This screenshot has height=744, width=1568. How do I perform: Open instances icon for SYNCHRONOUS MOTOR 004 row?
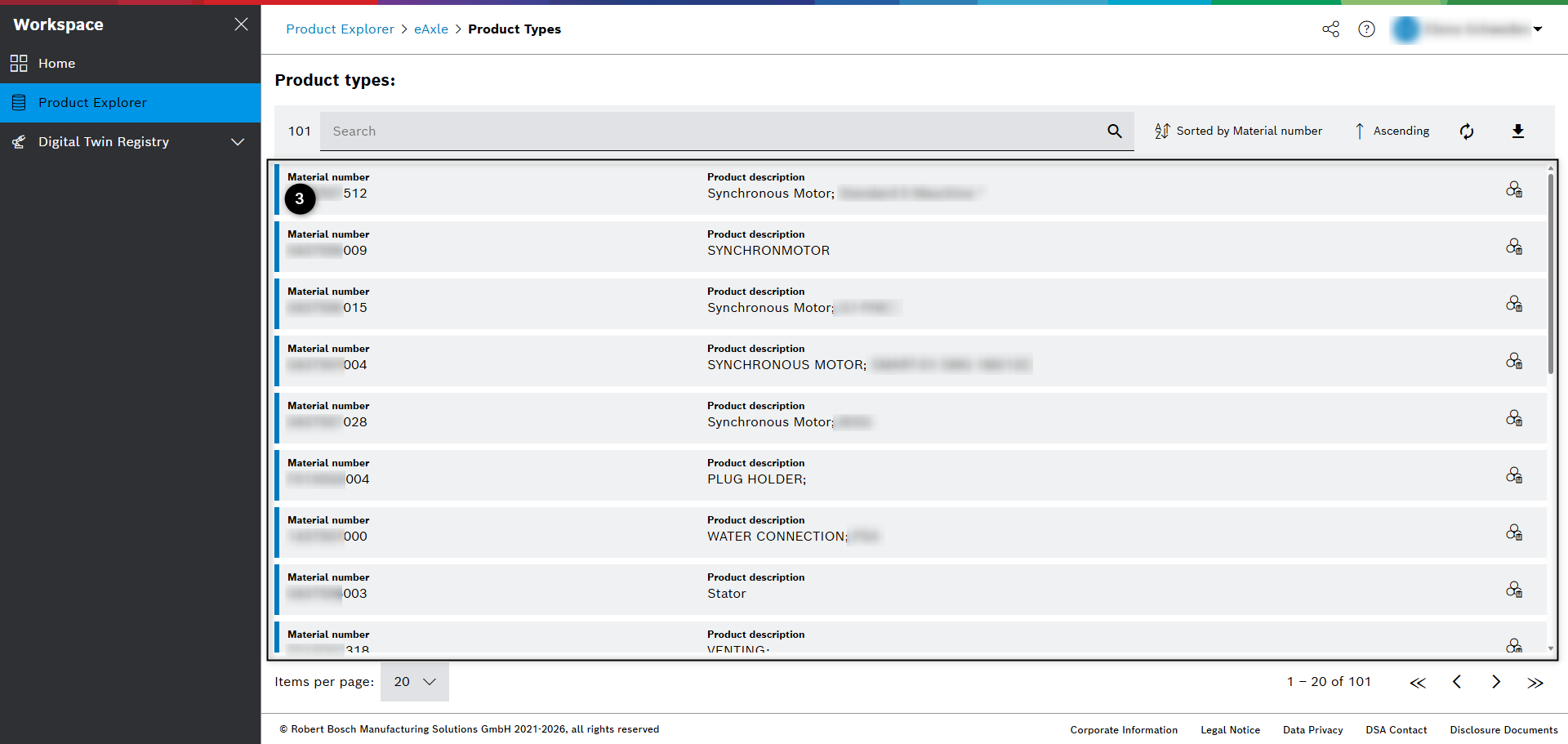click(x=1514, y=361)
